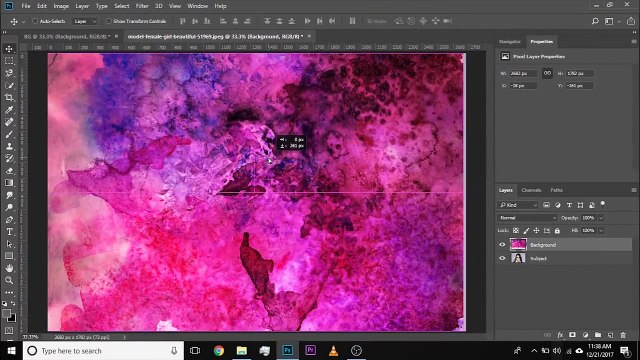Create a new layer icon
Viewport: 640px width, 360px height.
coord(611,335)
